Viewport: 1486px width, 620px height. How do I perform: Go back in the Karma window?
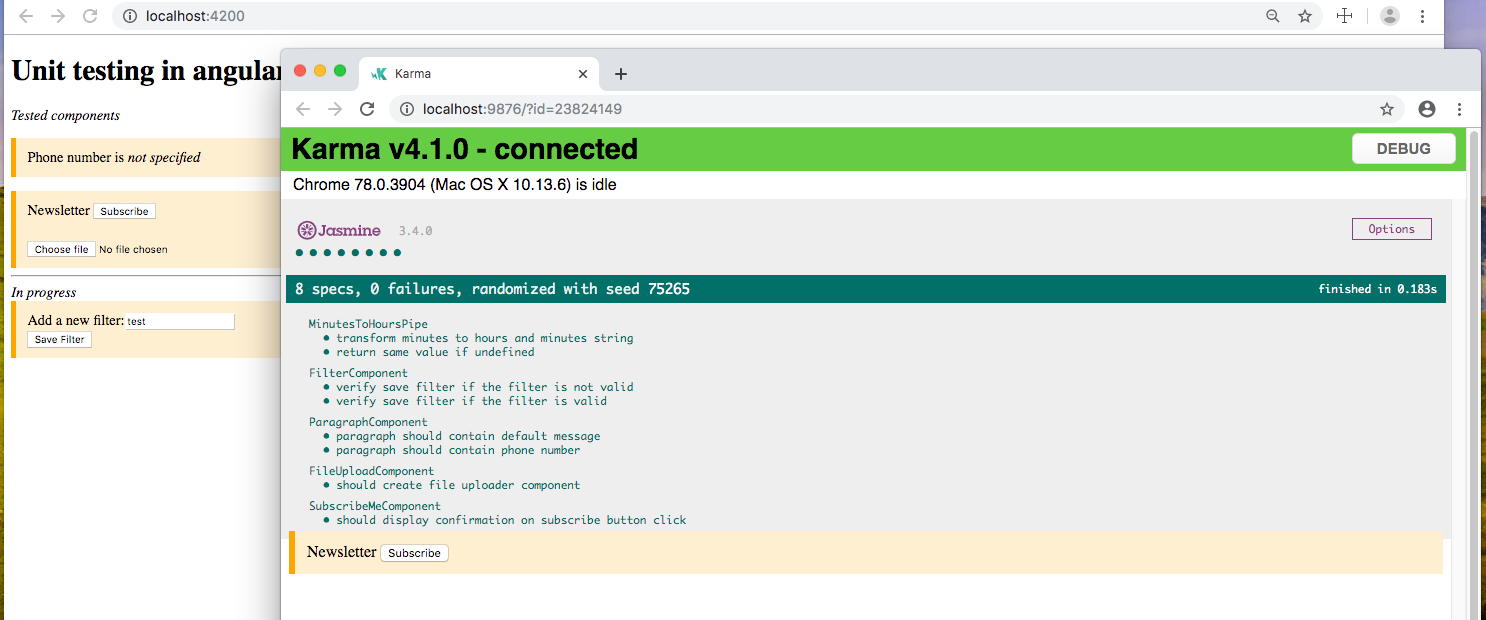303,109
